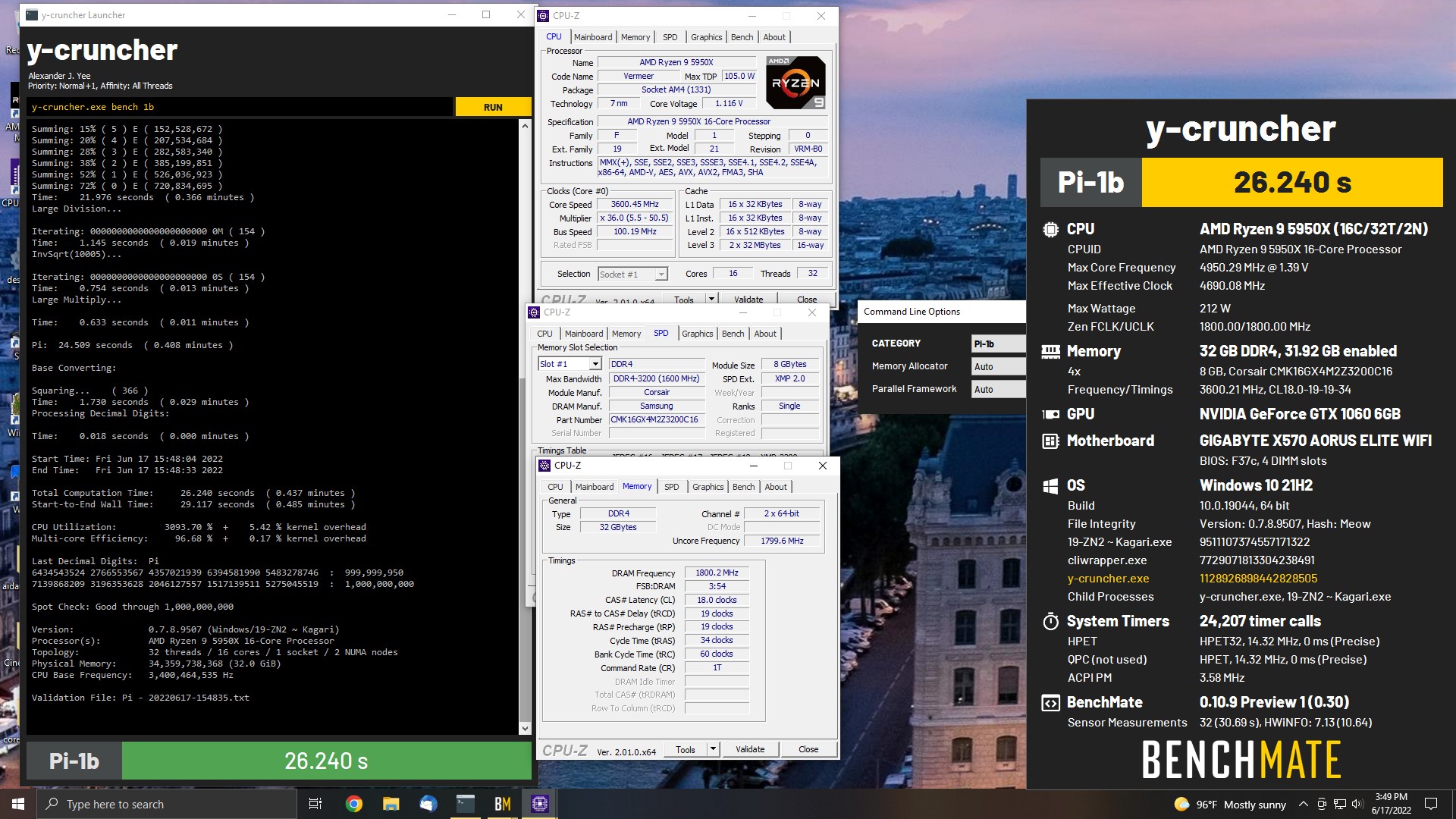Click the BenchMate code icon in result panel
Viewport: 1456px width, 819px height.
point(1050,702)
